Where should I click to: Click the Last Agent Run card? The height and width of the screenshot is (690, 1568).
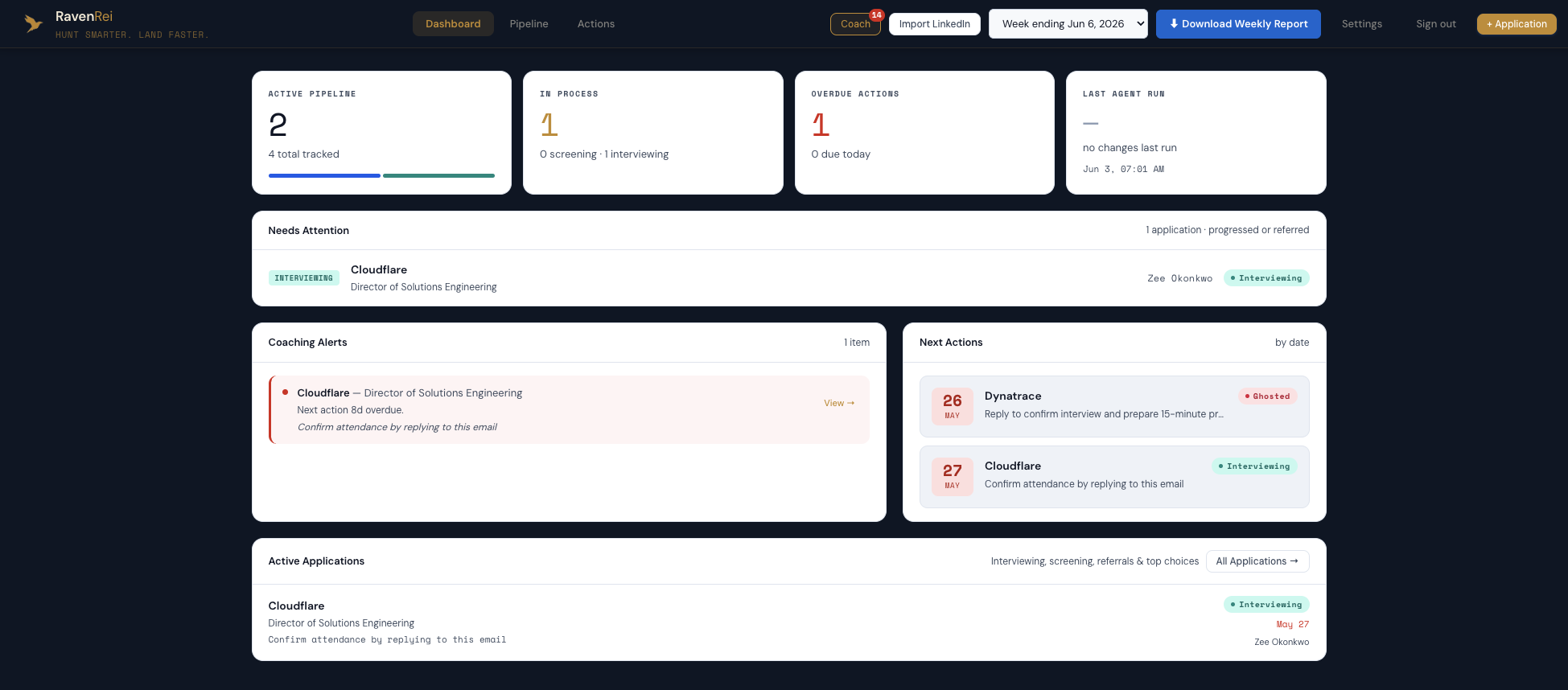[x=1196, y=133]
